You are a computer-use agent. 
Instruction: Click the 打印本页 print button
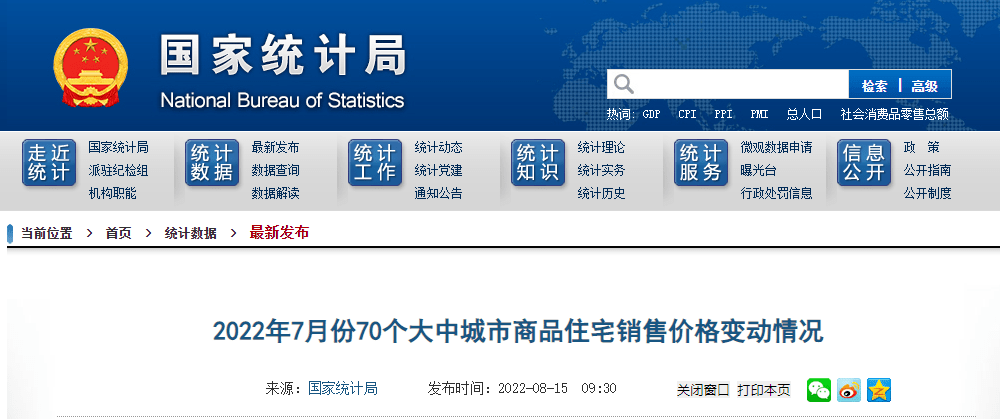pyautogui.click(x=764, y=390)
